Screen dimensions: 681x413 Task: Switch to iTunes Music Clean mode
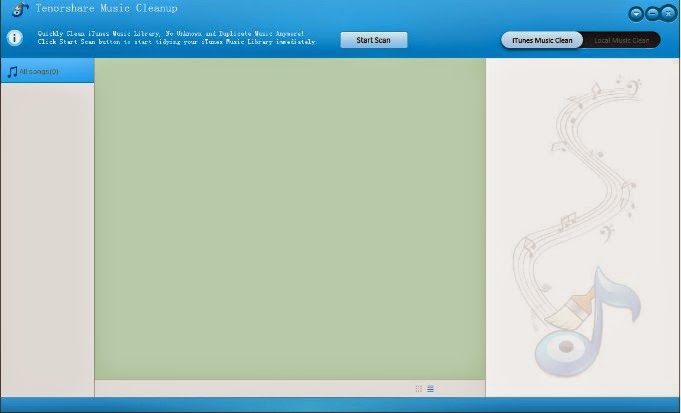[542, 40]
